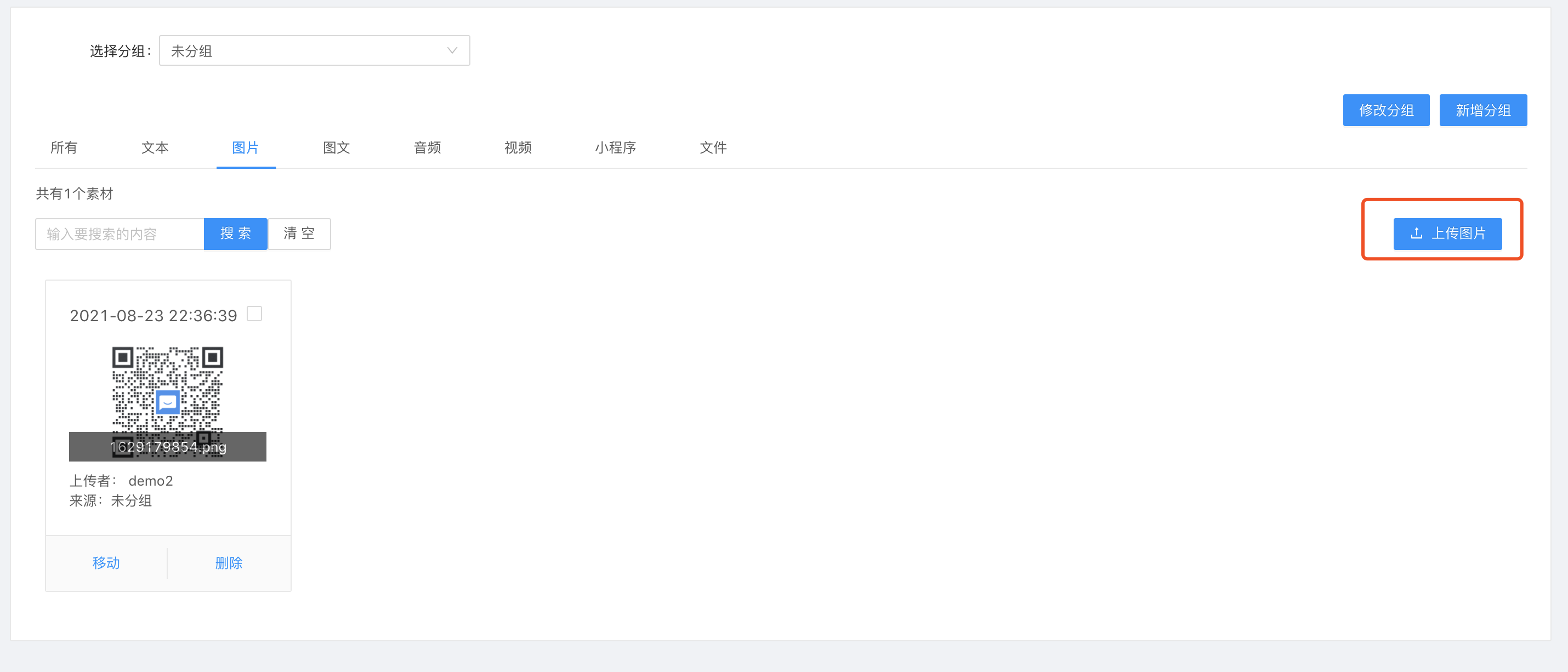Click the 共有1个素材 count text
This screenshot has width=1568, height=672.
pyautogui.click(x=74, y=193)
